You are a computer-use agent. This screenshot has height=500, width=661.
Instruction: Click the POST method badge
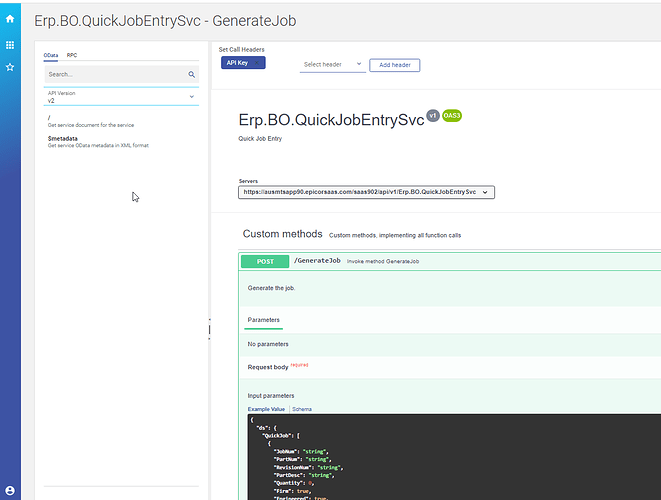pos(265,261)
